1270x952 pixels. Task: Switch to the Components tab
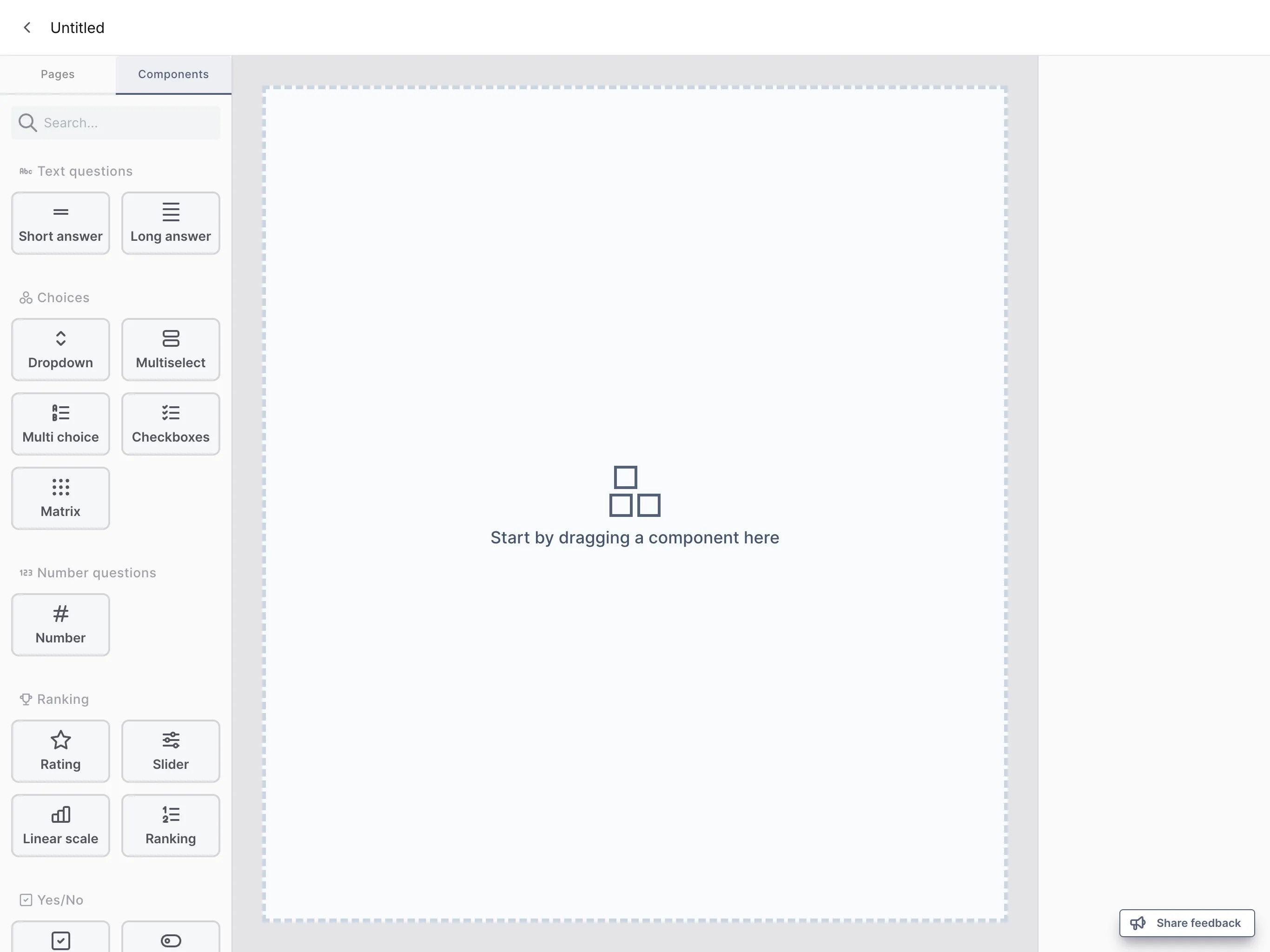tap(173, 75)
